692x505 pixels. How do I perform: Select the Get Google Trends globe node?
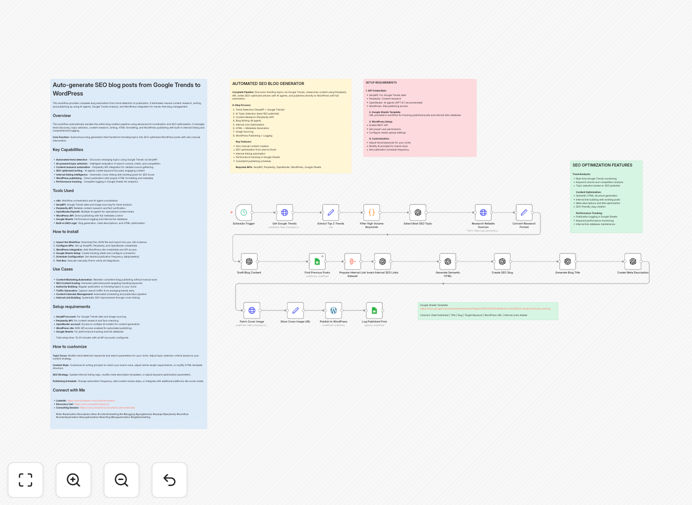pos(284,212)
